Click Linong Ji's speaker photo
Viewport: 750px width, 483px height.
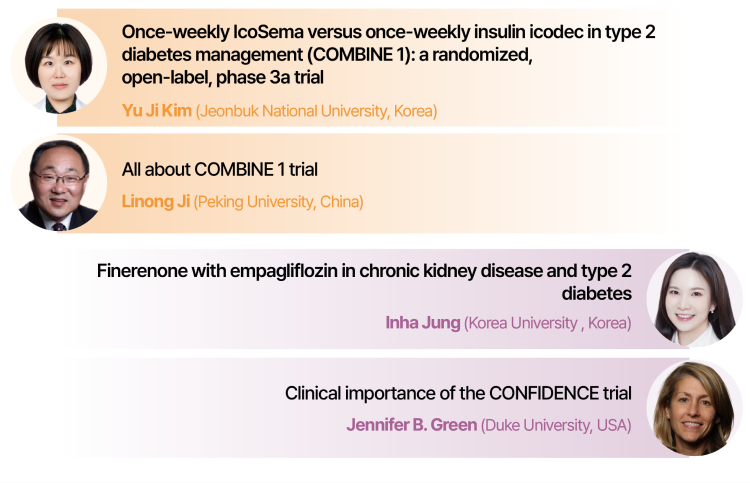point(58,184)
